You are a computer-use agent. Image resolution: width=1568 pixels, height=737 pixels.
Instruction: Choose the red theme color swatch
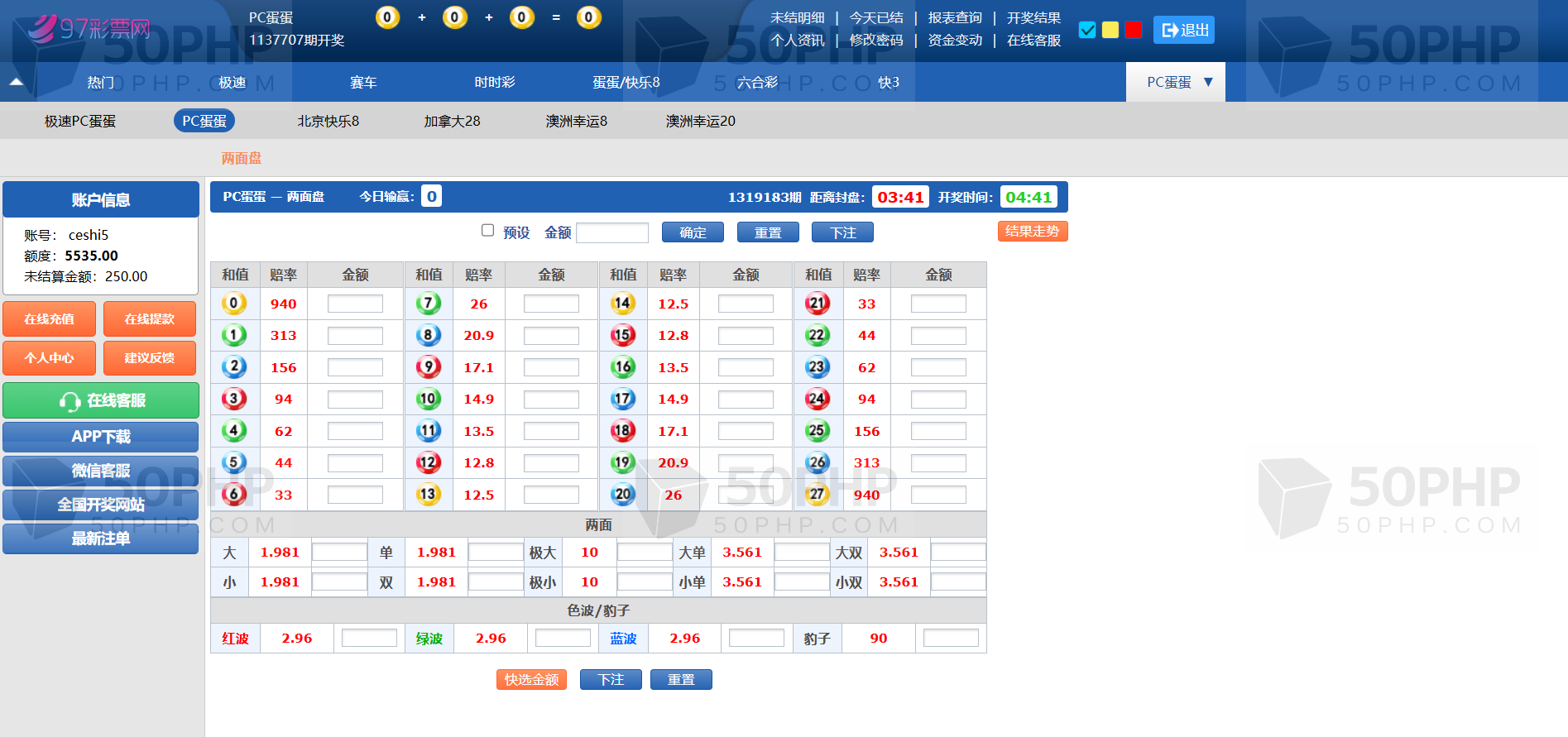tap(1134, 30)
